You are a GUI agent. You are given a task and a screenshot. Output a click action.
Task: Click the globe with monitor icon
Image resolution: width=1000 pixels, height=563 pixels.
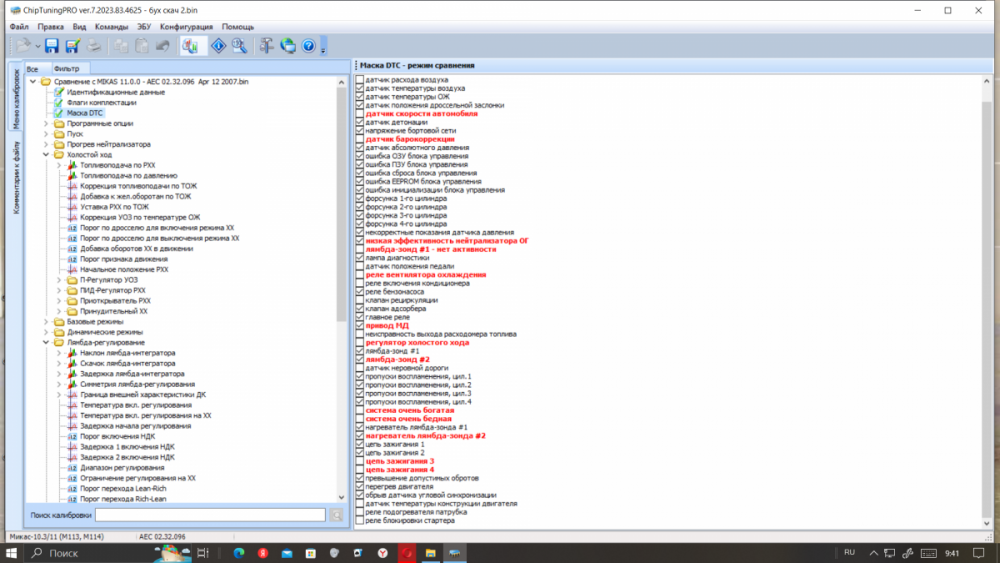[288, 46]
